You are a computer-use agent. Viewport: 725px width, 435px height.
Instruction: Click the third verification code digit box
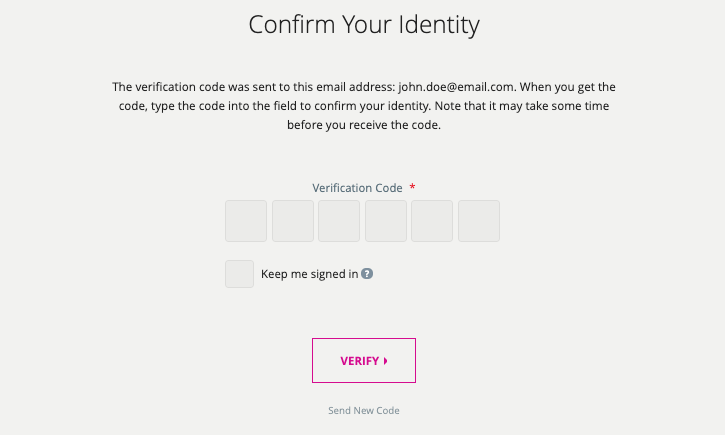(339, 221)
